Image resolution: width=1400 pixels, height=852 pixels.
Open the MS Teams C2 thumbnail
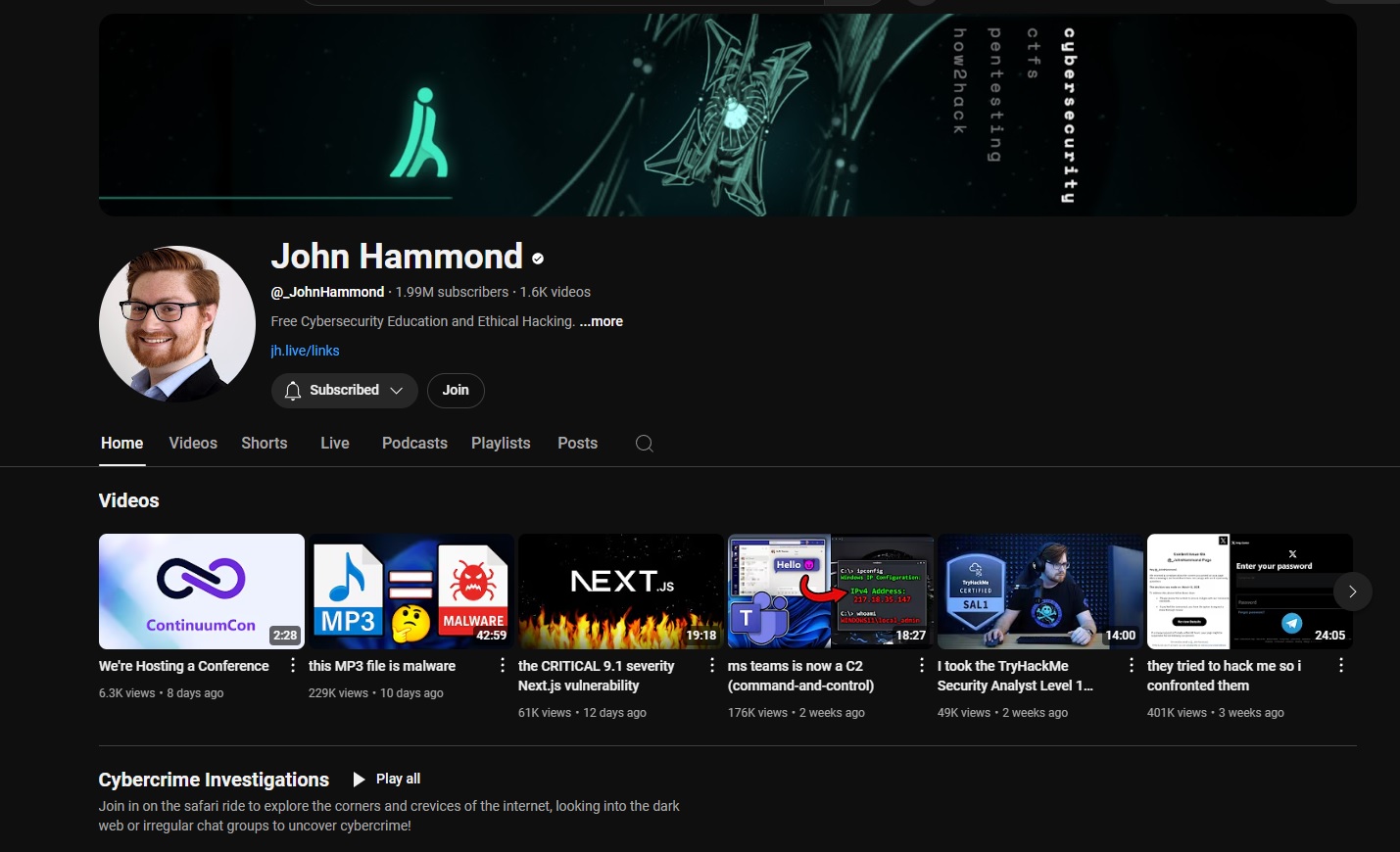pyautogui.click(x=831, y=592)
